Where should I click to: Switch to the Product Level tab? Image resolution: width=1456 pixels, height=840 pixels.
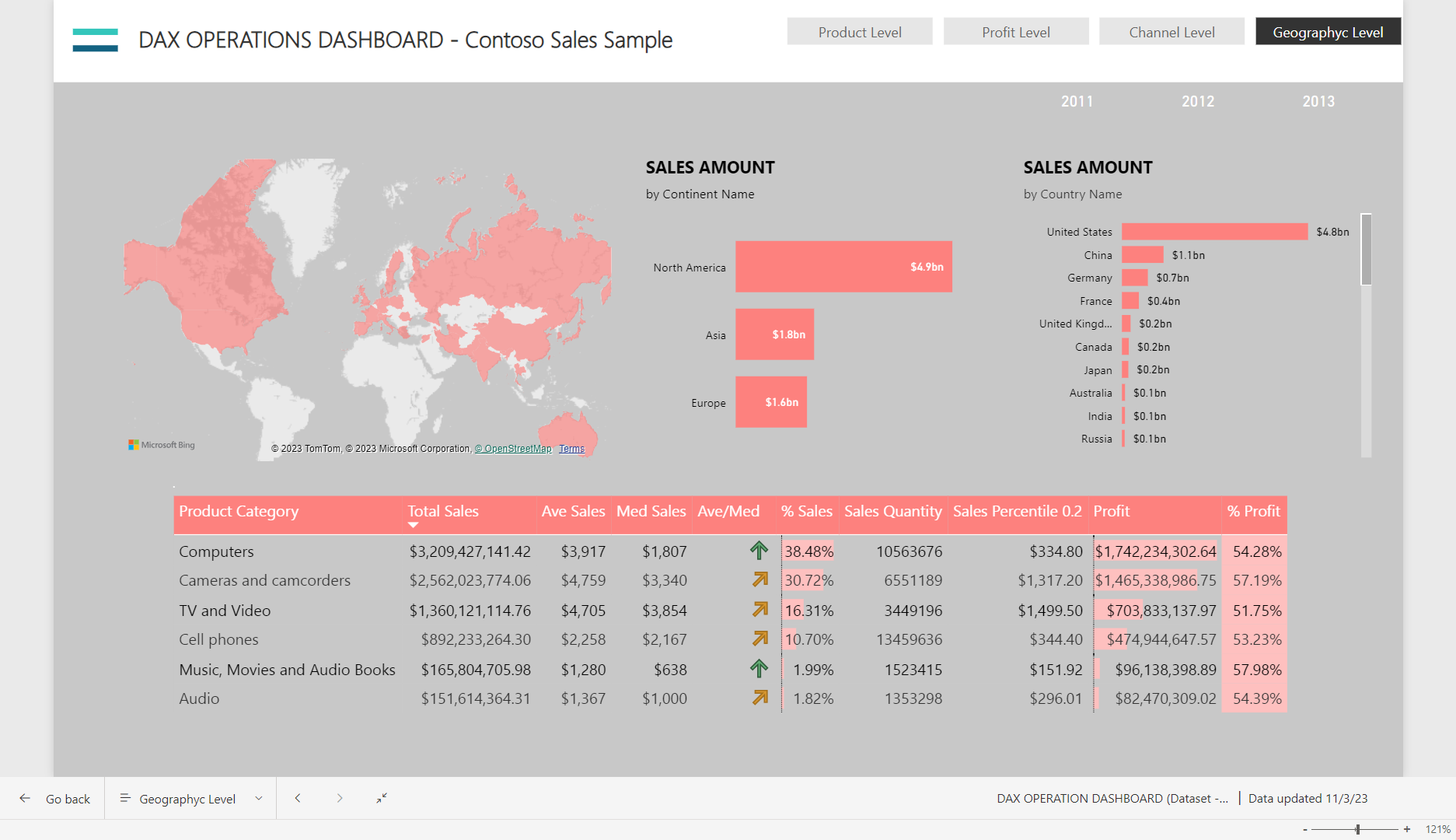(x=860, y=32)
